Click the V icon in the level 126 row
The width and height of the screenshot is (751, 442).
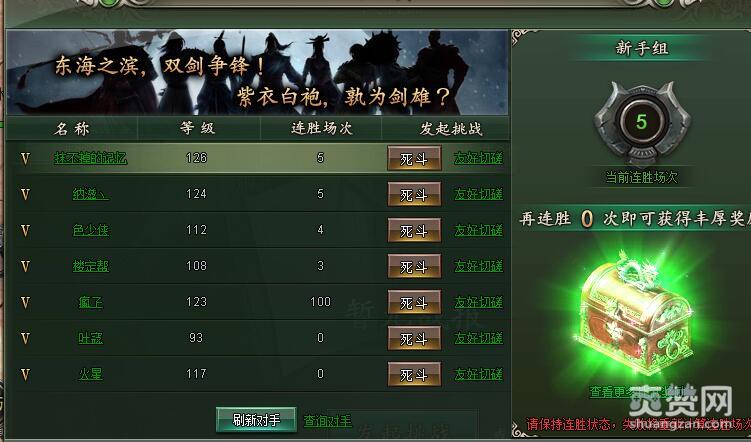click(25, 159)
